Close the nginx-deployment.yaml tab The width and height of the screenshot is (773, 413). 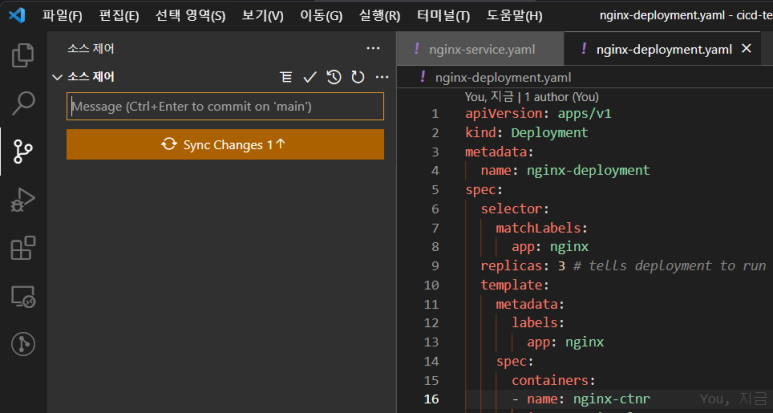[x=745, y=49]
